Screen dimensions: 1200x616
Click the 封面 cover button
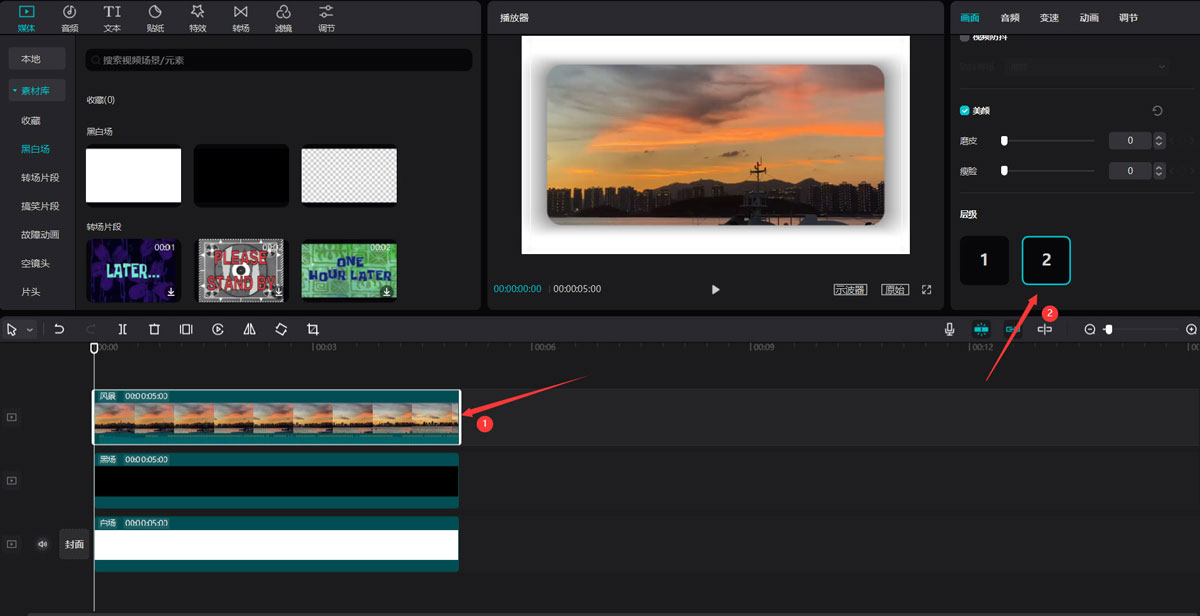[x=74, y=545]
